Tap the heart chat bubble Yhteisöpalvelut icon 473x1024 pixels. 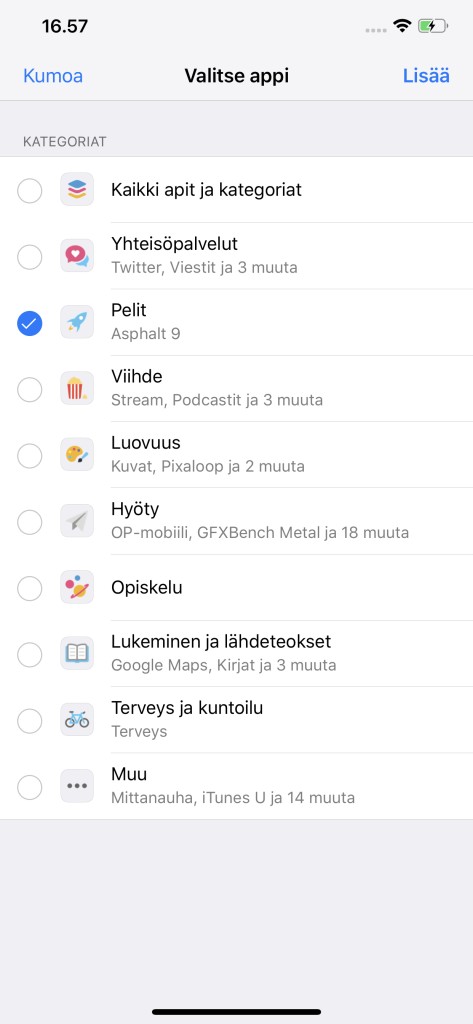(x=77, y=255)
